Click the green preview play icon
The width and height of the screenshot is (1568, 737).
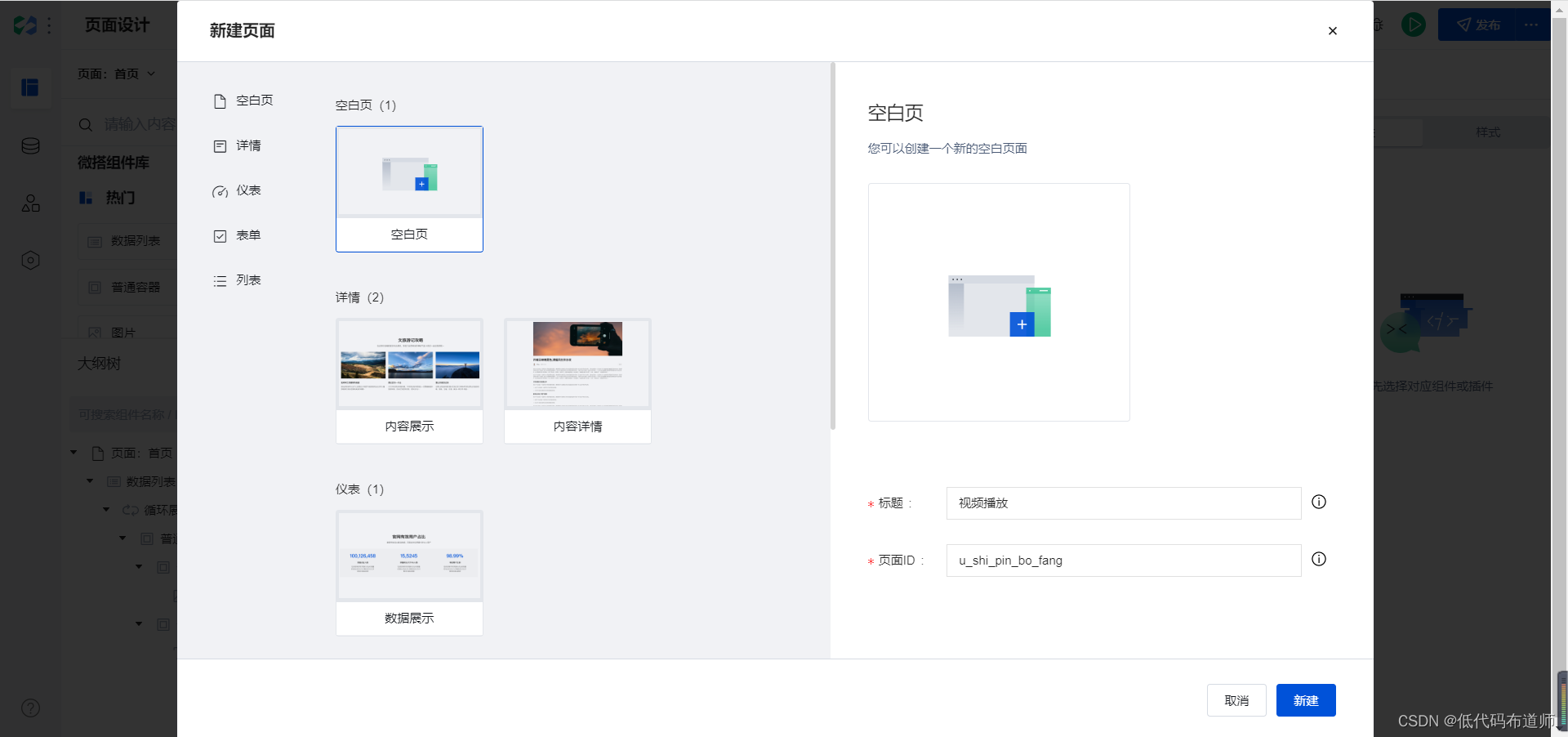tap(1414, 25)
